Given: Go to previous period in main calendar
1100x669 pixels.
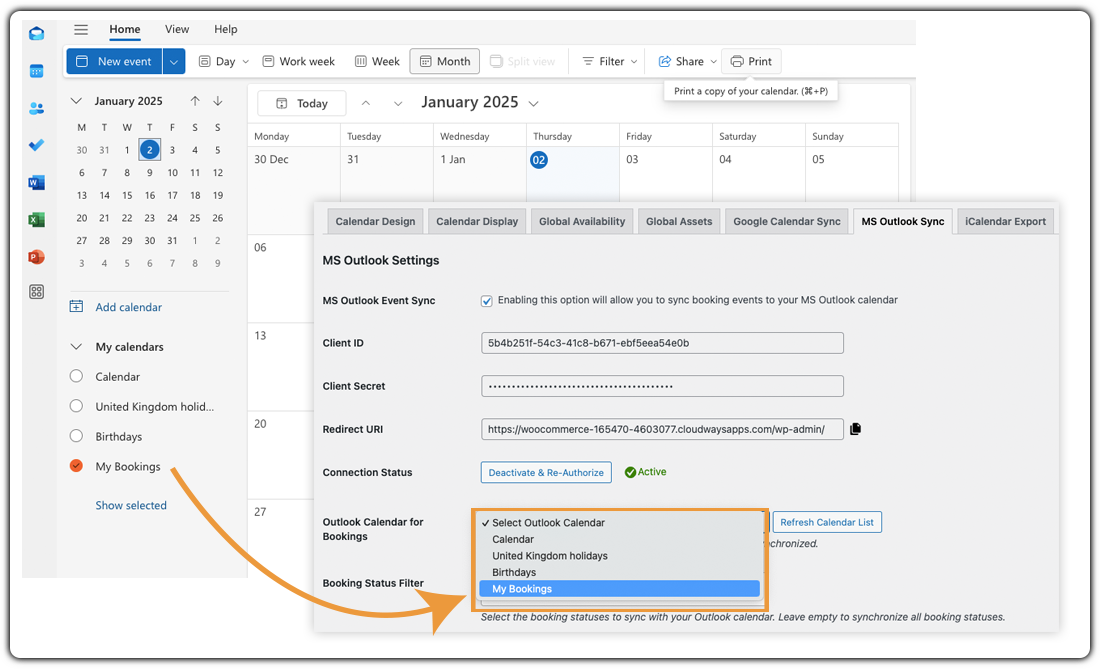Looking at the screenshot, I should (x=365, y=103).
